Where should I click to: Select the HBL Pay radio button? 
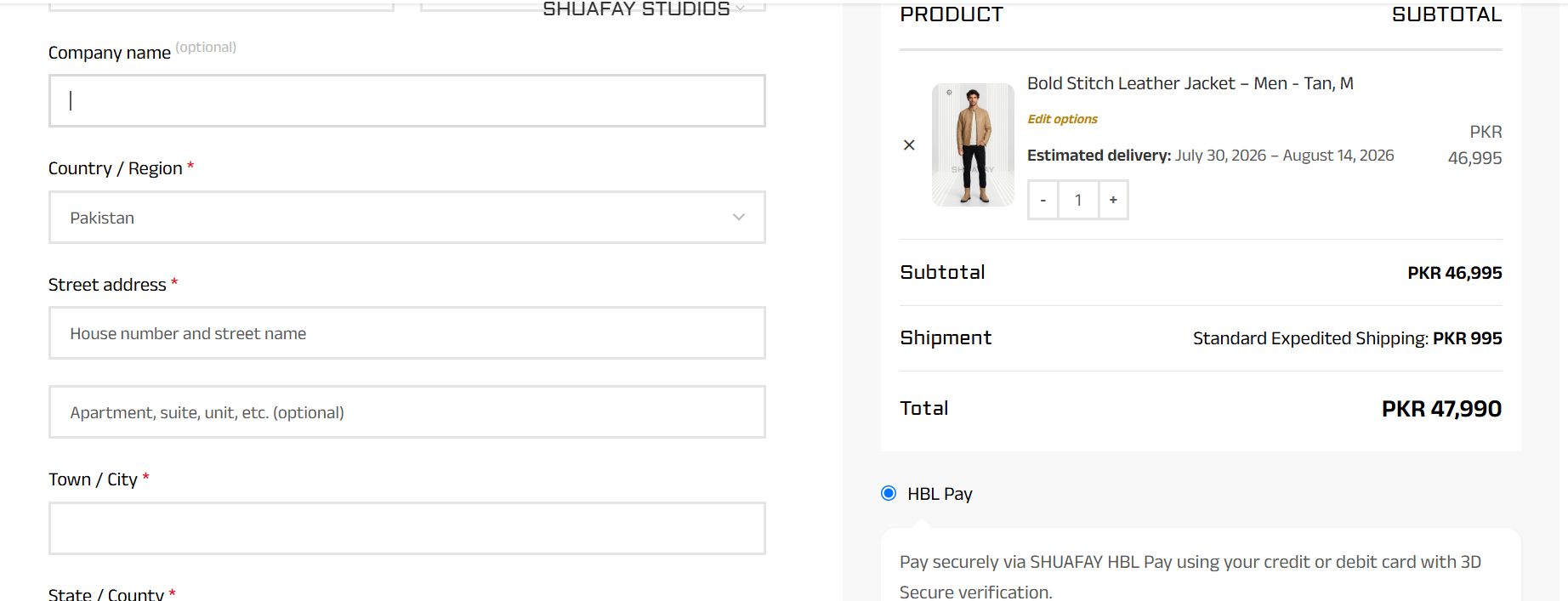[x=889, y=493]
